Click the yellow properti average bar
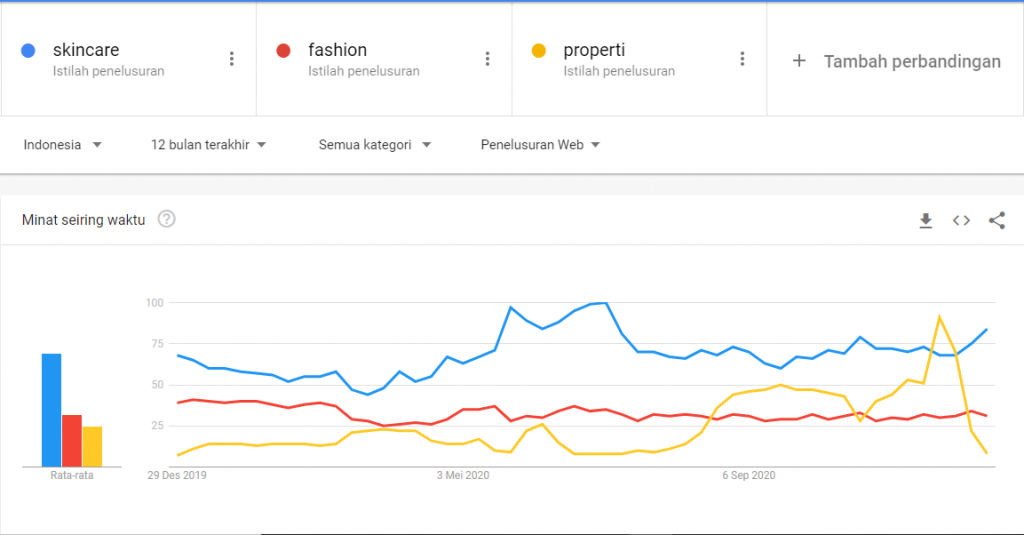Viewport: 1024px width, 535px height. pos(92,446)
